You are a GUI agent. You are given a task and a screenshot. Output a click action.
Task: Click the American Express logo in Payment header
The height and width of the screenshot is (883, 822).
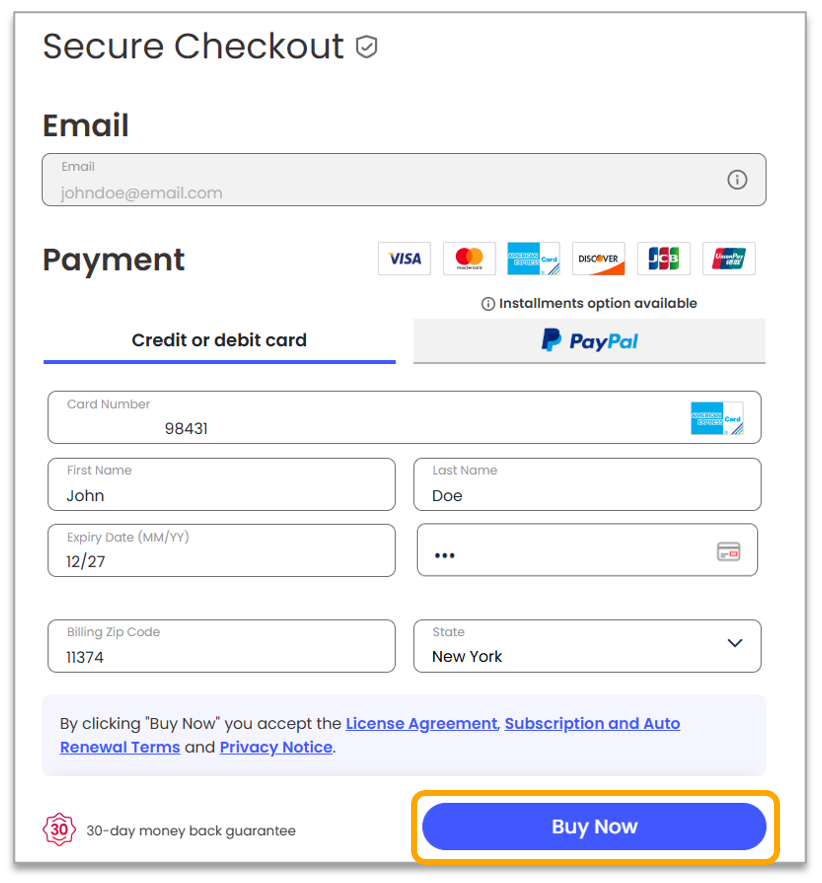pos(534,259)
